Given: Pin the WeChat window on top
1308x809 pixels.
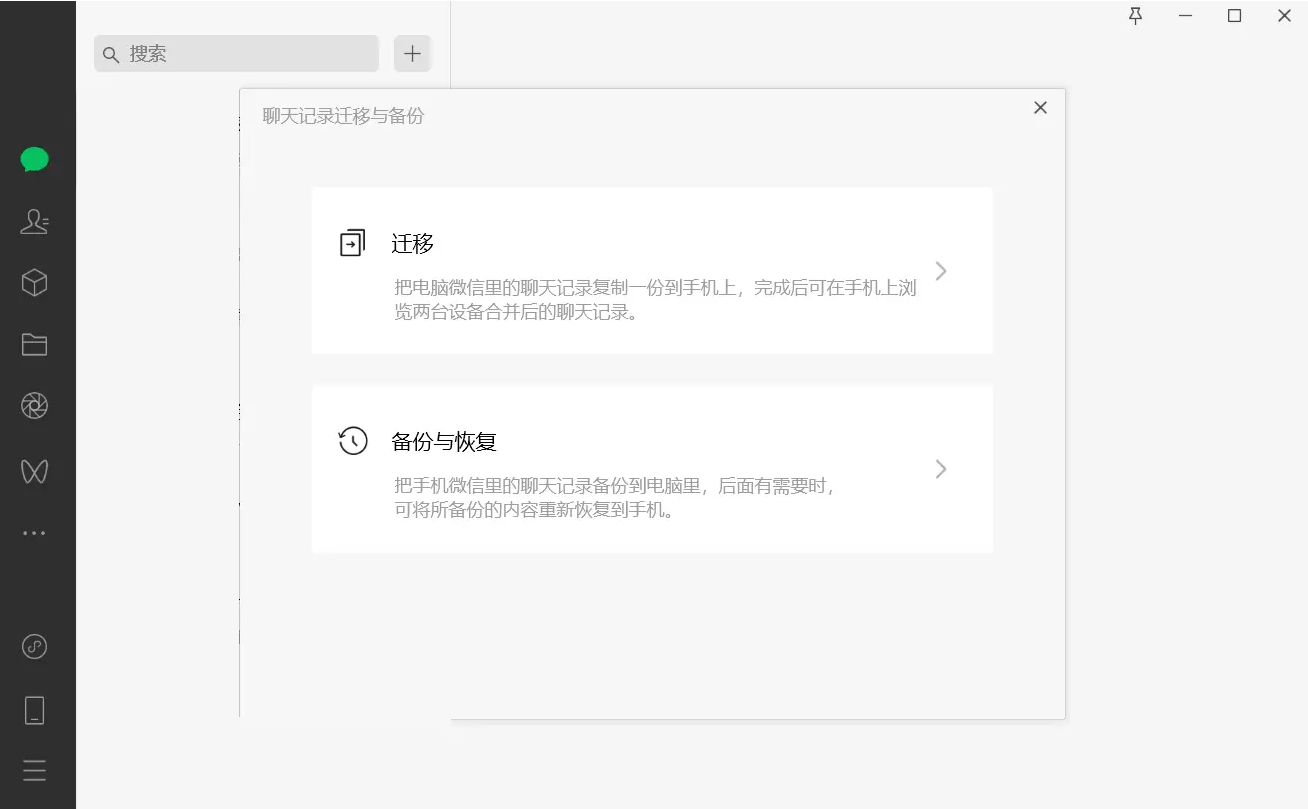Looking at the screenshot, I should (x=1135, y=16).
